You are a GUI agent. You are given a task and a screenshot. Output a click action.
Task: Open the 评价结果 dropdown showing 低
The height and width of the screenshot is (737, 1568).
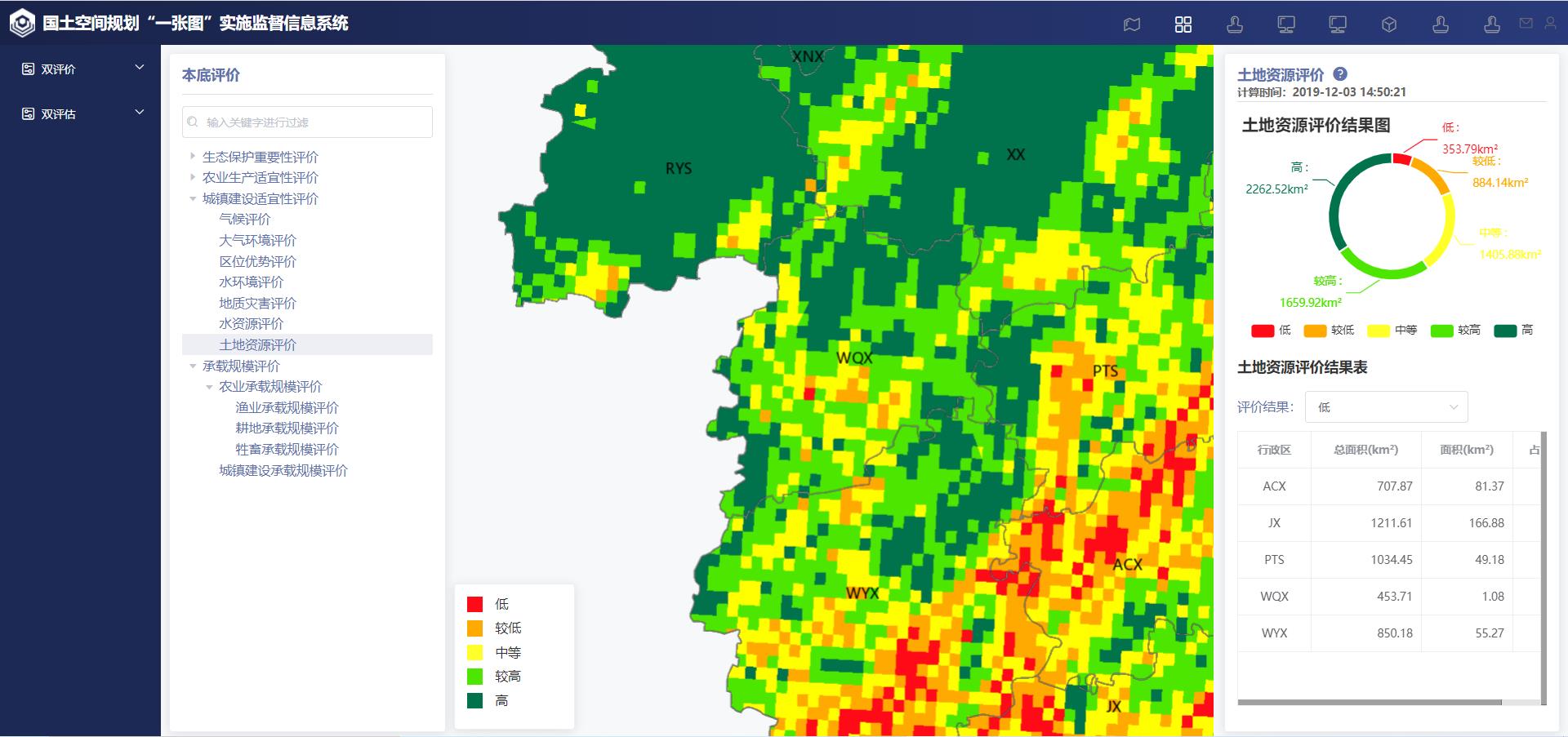tap(1386, 407)
